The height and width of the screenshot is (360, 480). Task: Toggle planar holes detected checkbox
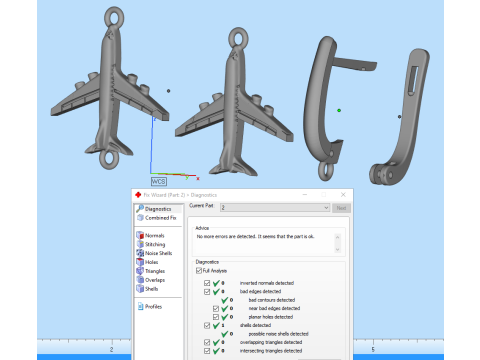click(216, 317)
